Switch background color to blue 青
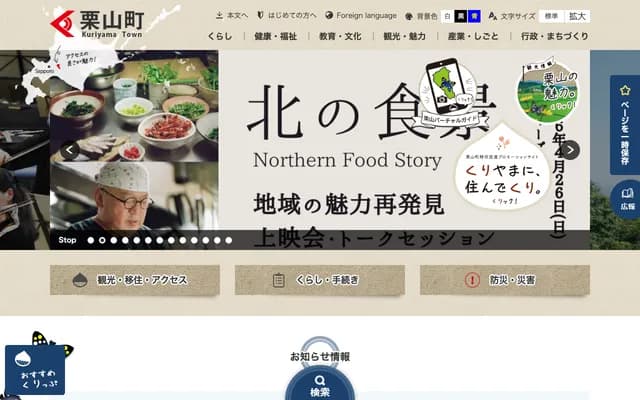The height and width of the screenshot is (400, 640). pyautogui.click(x=474, y=16)
